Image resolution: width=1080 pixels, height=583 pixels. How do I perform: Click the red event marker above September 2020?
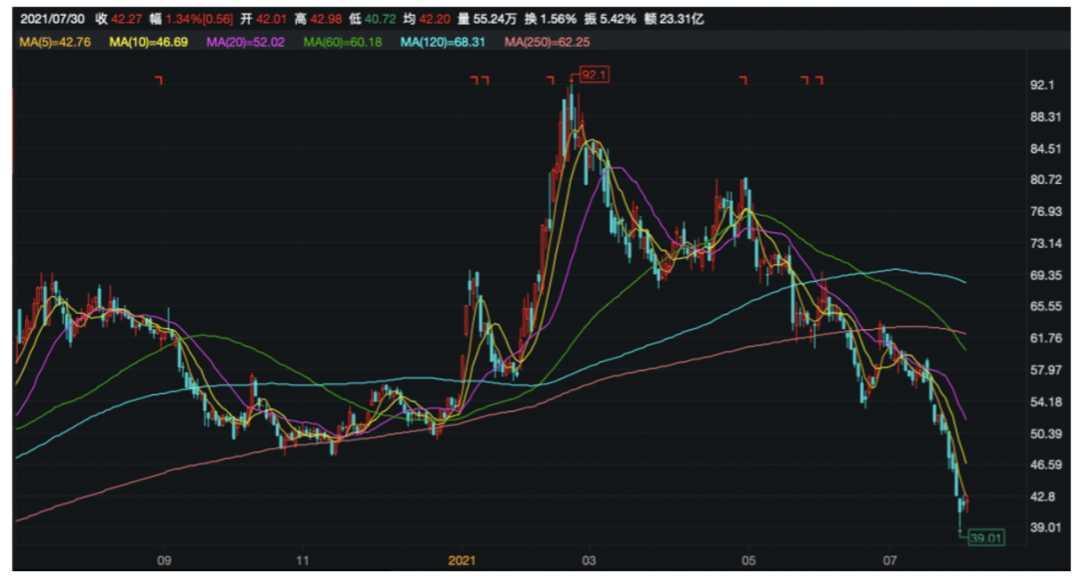pyautogui.click(x=159, y=81)
